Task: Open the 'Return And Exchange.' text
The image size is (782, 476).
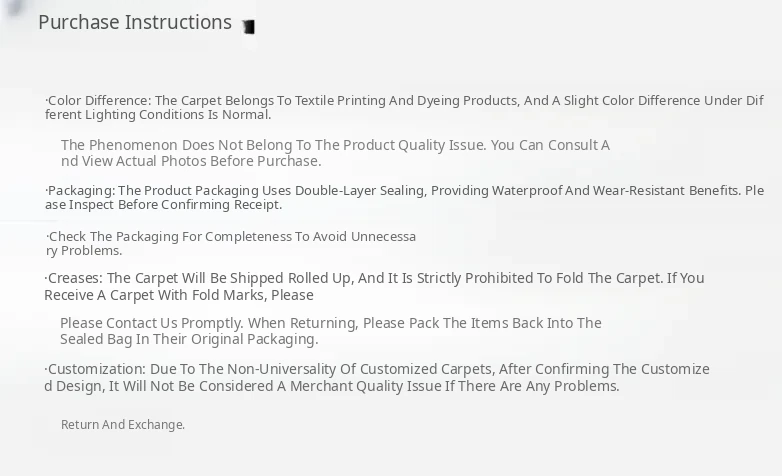Action: tap(123, 425)
